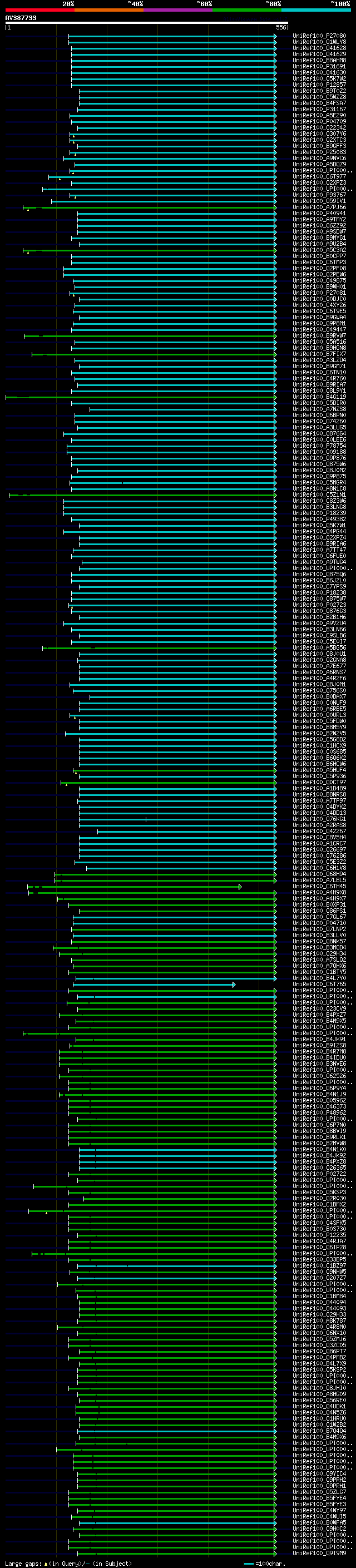
Task: Click the green ~80% identity legend segment
Action: [247, 10]
